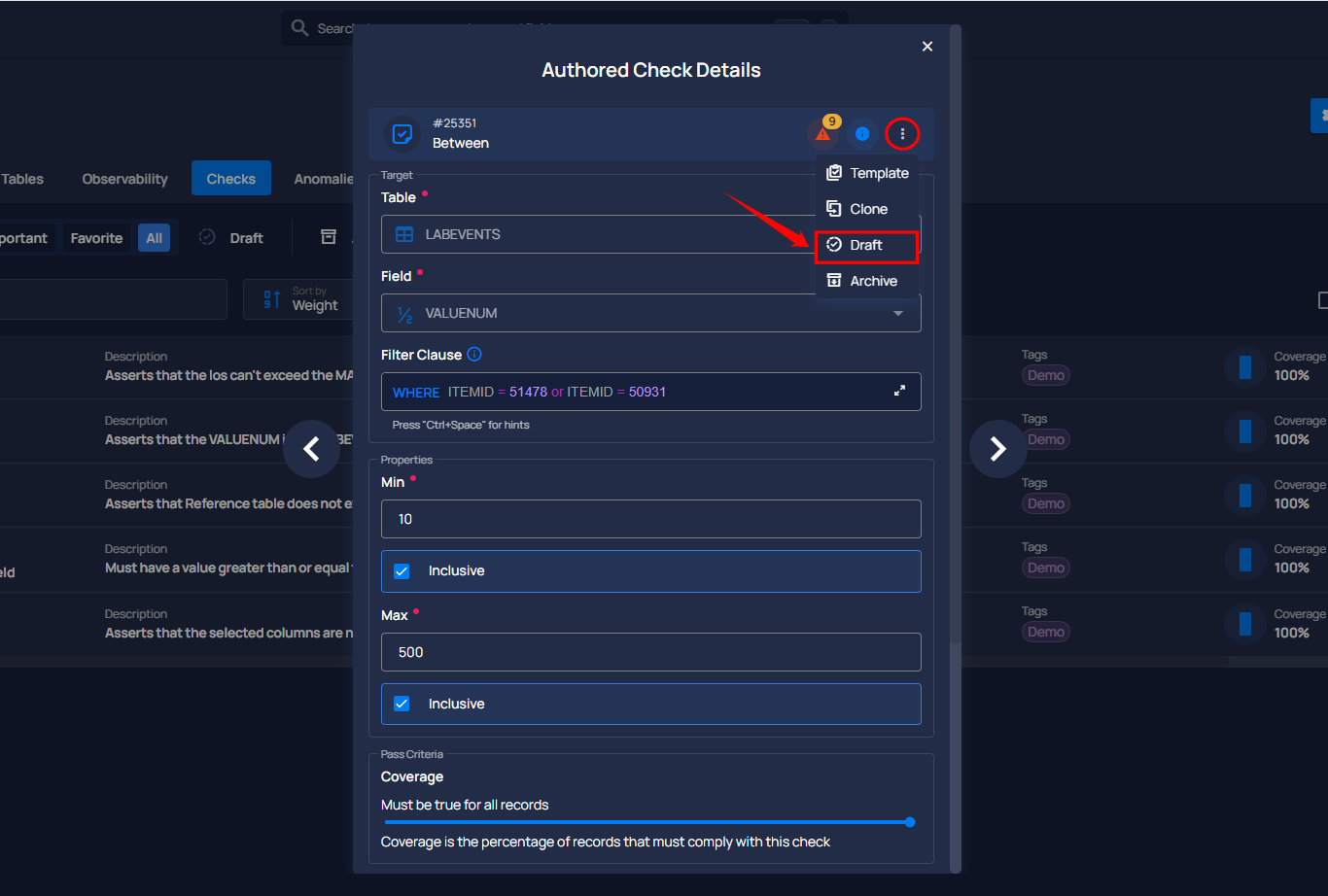Screen dimensions: 1328x896
Task: Go to next check with right arrow
Action: (998, 449)
